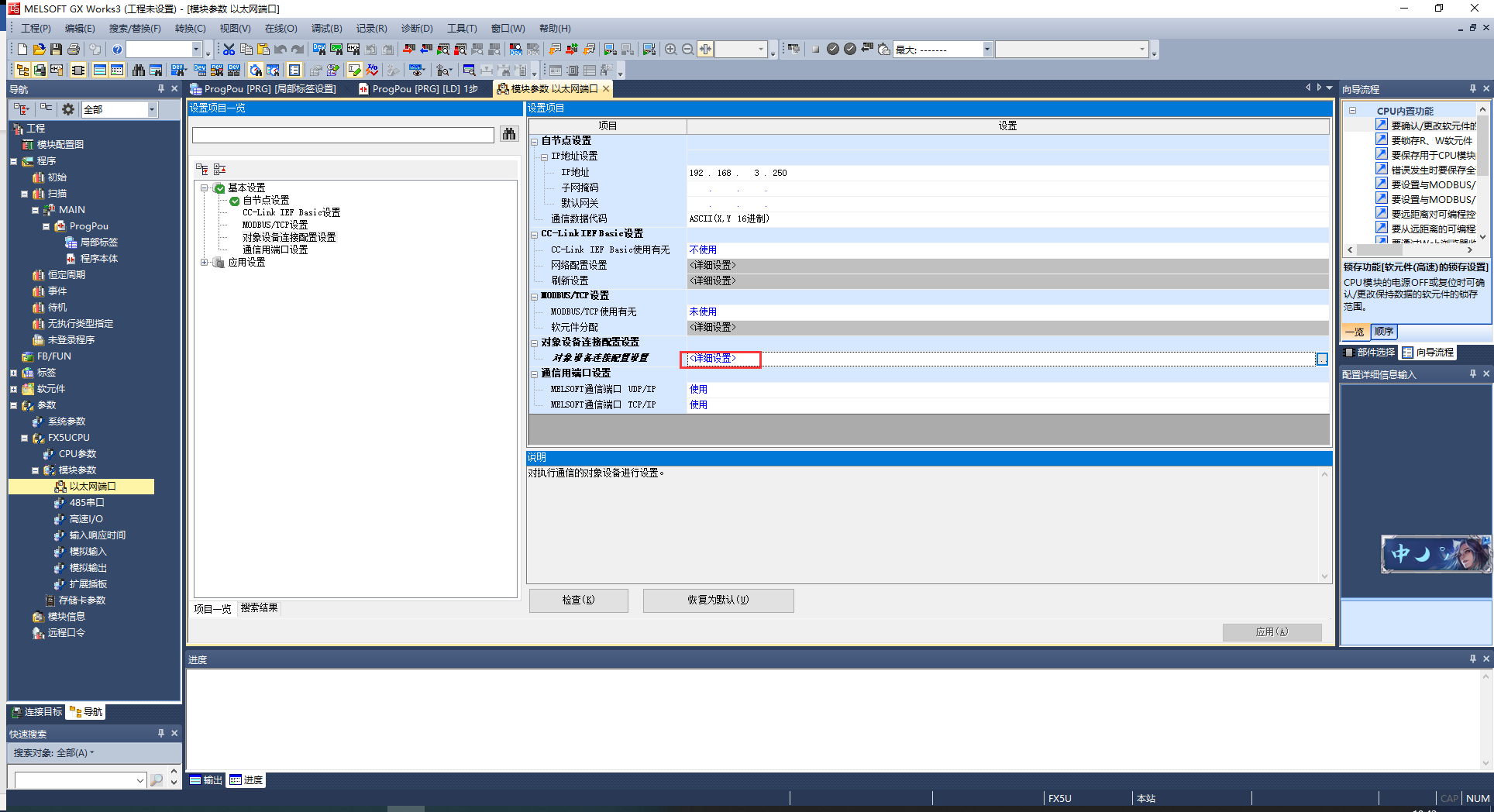Select CPU参数 in navigation tree
Image resolution: width=1494 pixels, height=812 pixels.
[77, 454]
